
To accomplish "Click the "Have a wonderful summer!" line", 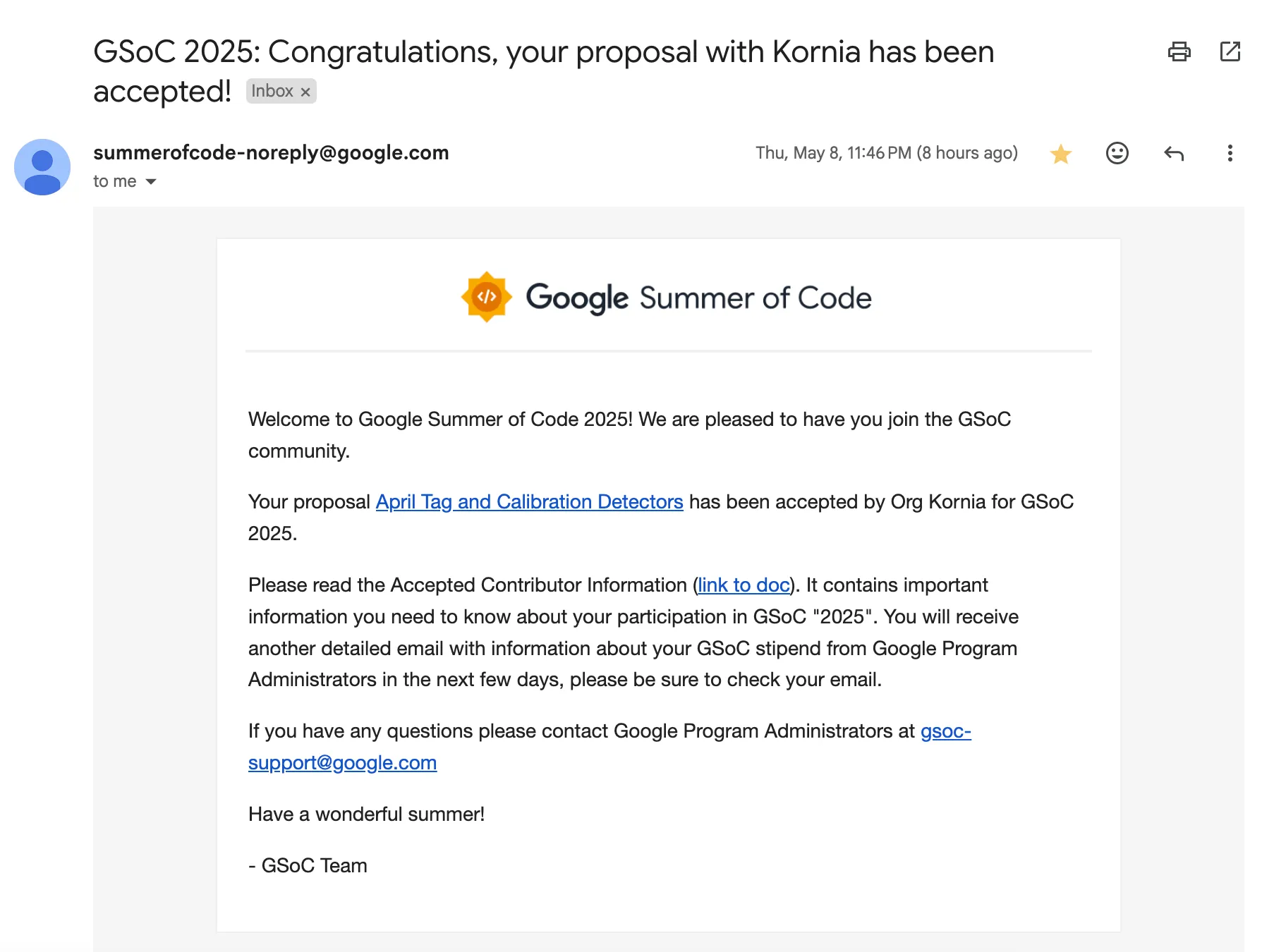I will click(x=366, y=814).
